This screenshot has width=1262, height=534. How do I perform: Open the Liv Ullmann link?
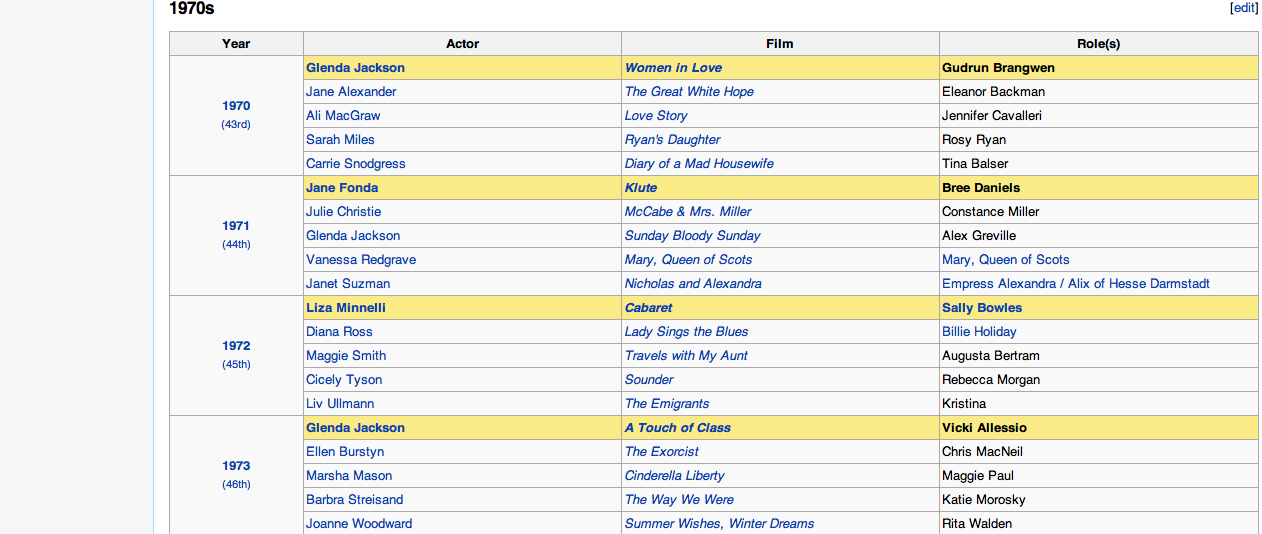340,404
